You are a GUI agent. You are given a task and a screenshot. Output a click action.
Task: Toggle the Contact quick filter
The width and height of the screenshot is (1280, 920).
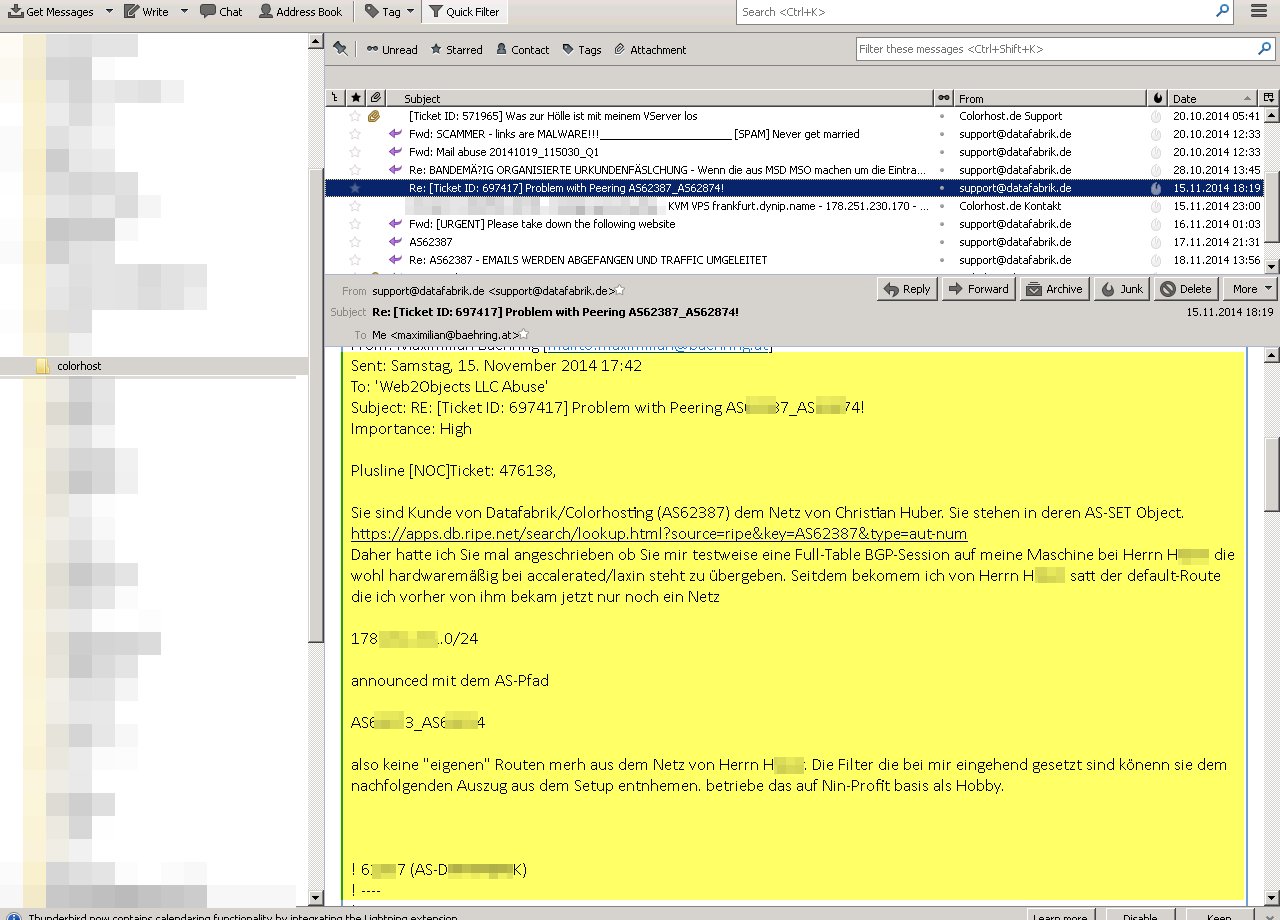pyautogui.click(x=521, y=49)
